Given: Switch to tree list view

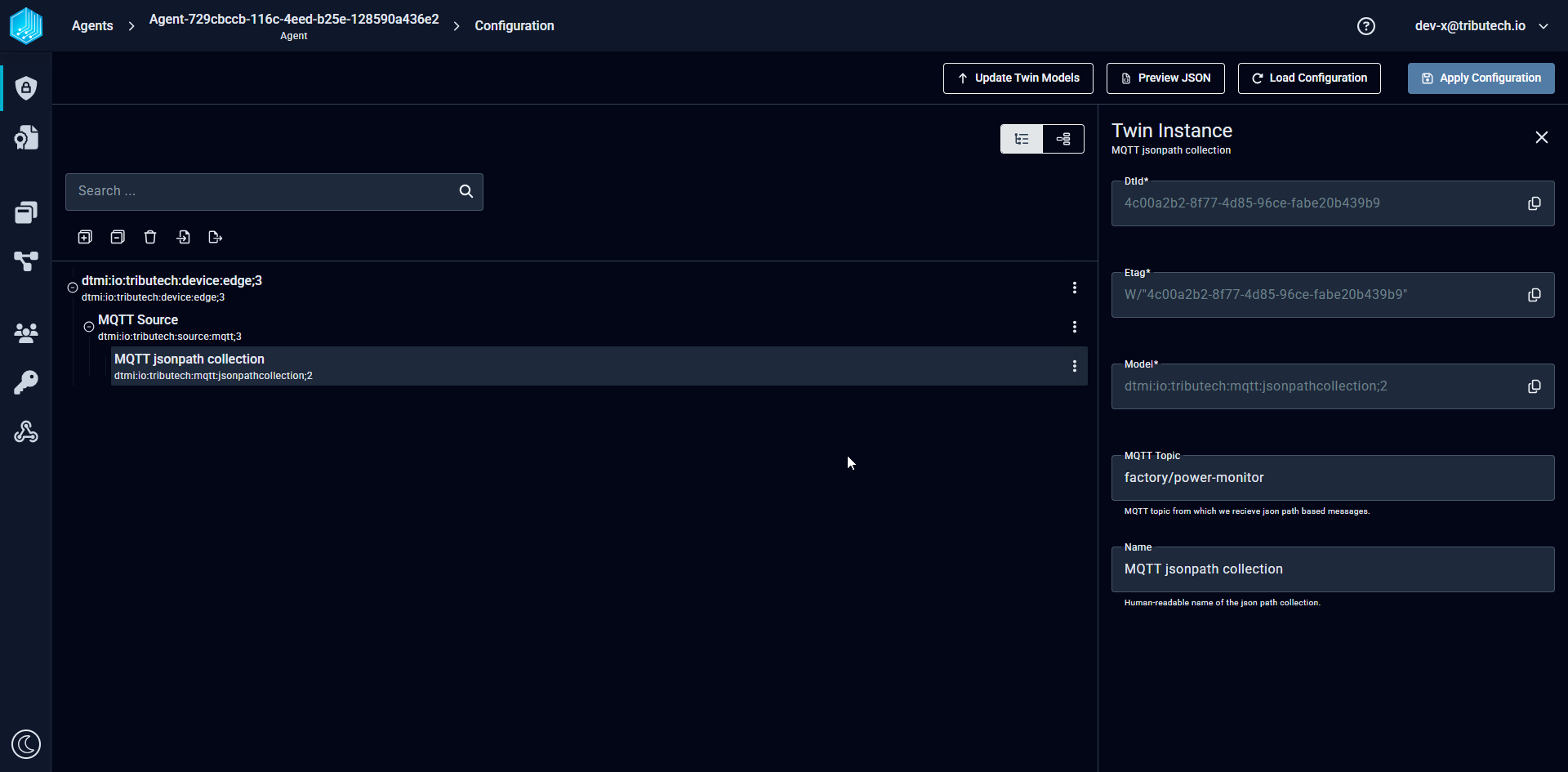Looking at the screenshot, I should (x=1022, y=139).
